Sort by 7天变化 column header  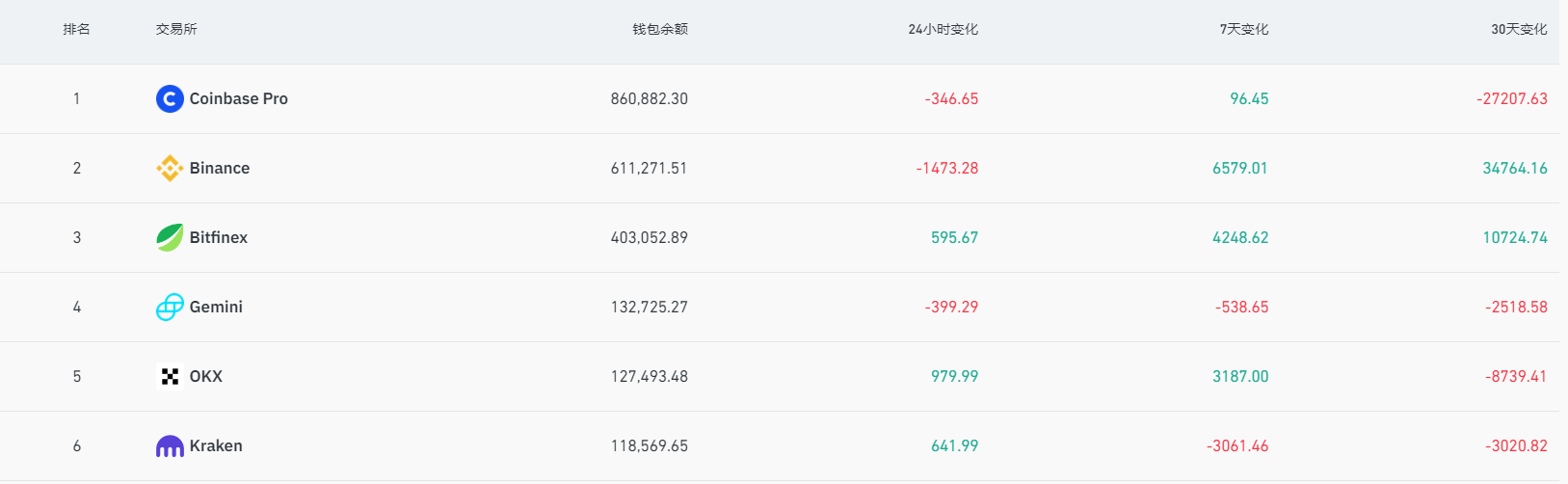[x=1243, y=29]
